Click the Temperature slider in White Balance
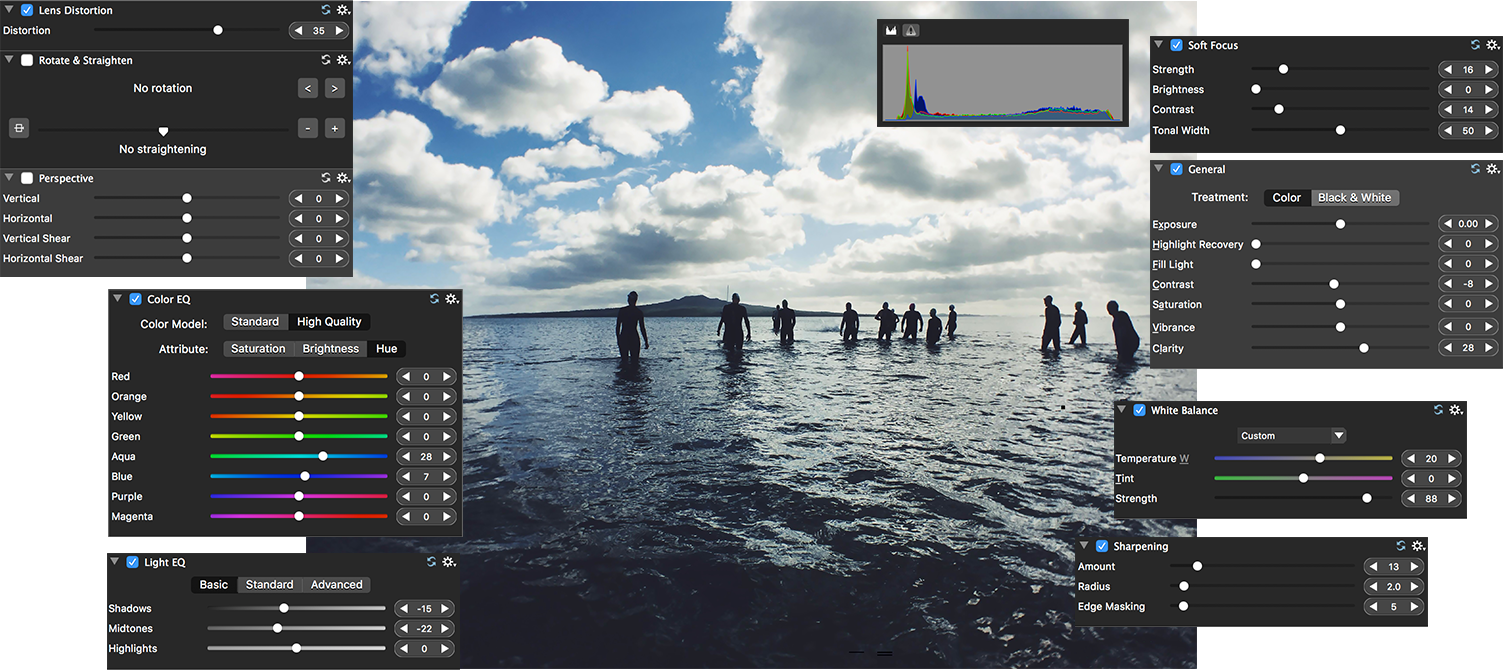The height and width of the screenshot is (670, 1503). [1303, 458]
